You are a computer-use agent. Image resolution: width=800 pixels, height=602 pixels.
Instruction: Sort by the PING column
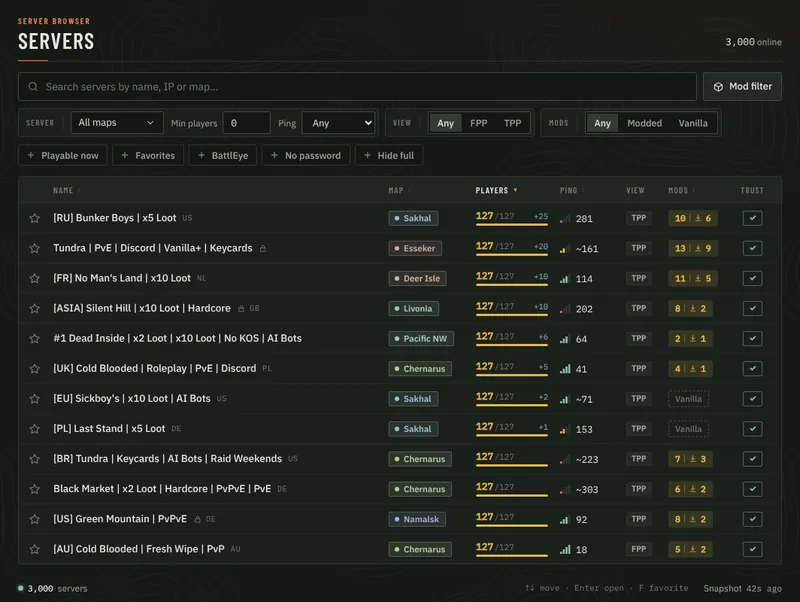tap(572, 190)
